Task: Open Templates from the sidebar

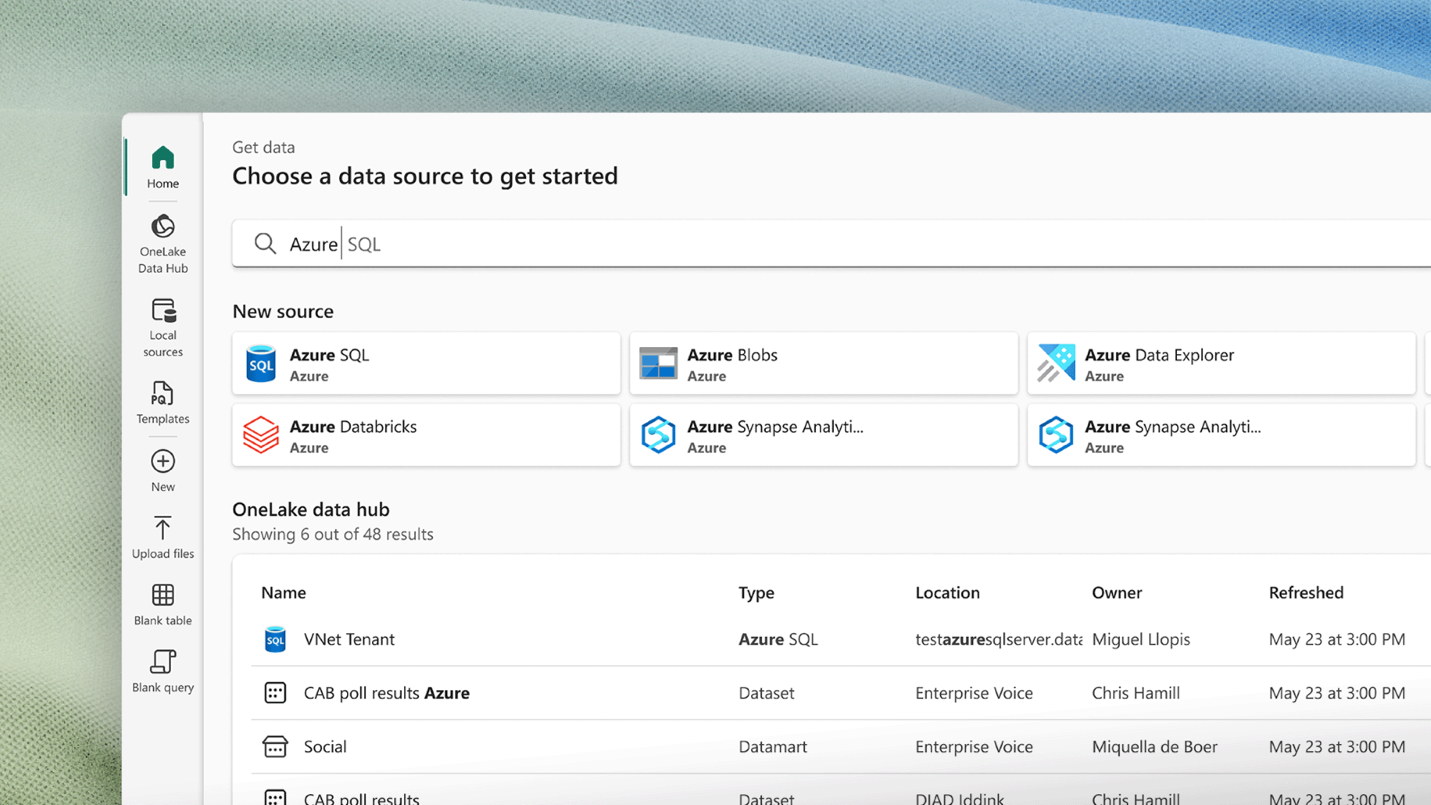Action: coord(163,402)
